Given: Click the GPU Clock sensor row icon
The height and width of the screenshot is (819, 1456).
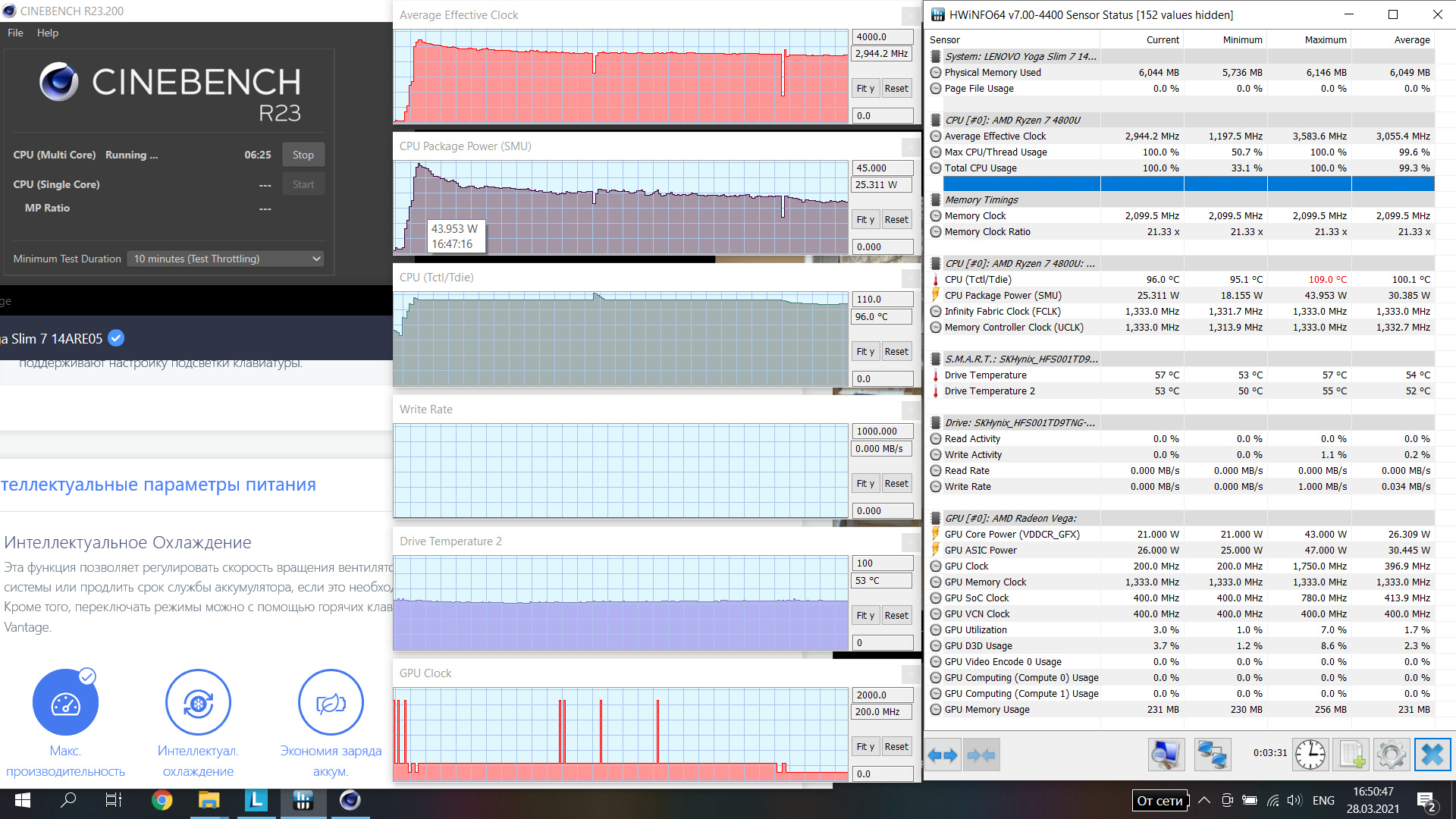Looking at the screenshot, I should tap(936, 566).
